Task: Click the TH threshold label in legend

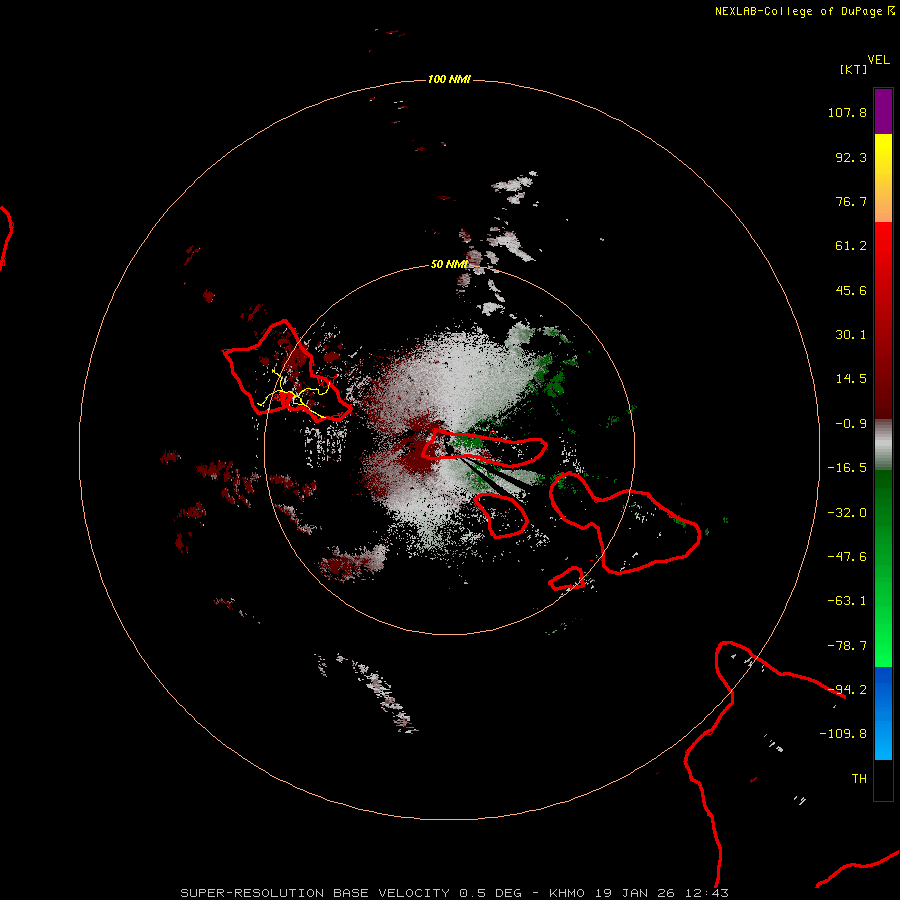Action: tap(859, 779)
